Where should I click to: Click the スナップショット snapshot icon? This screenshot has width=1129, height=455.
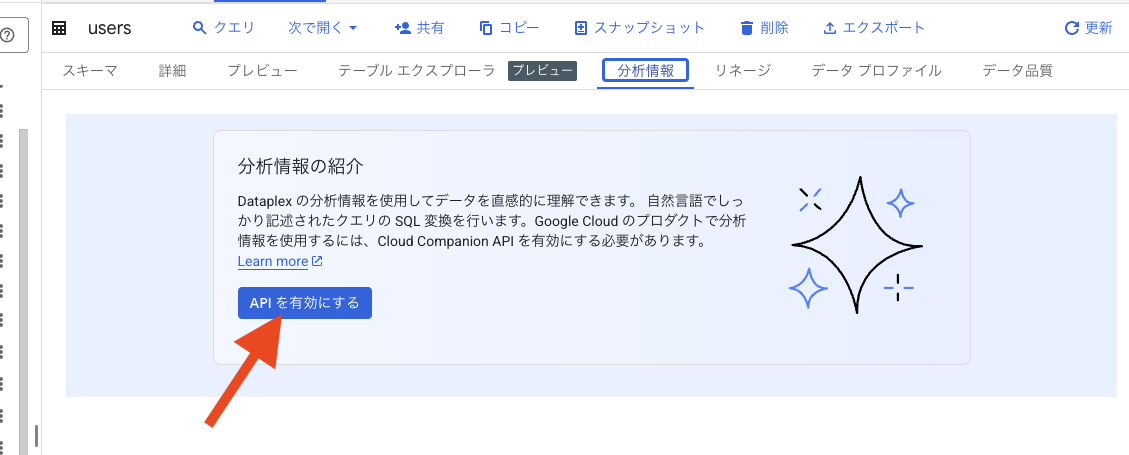580,28
